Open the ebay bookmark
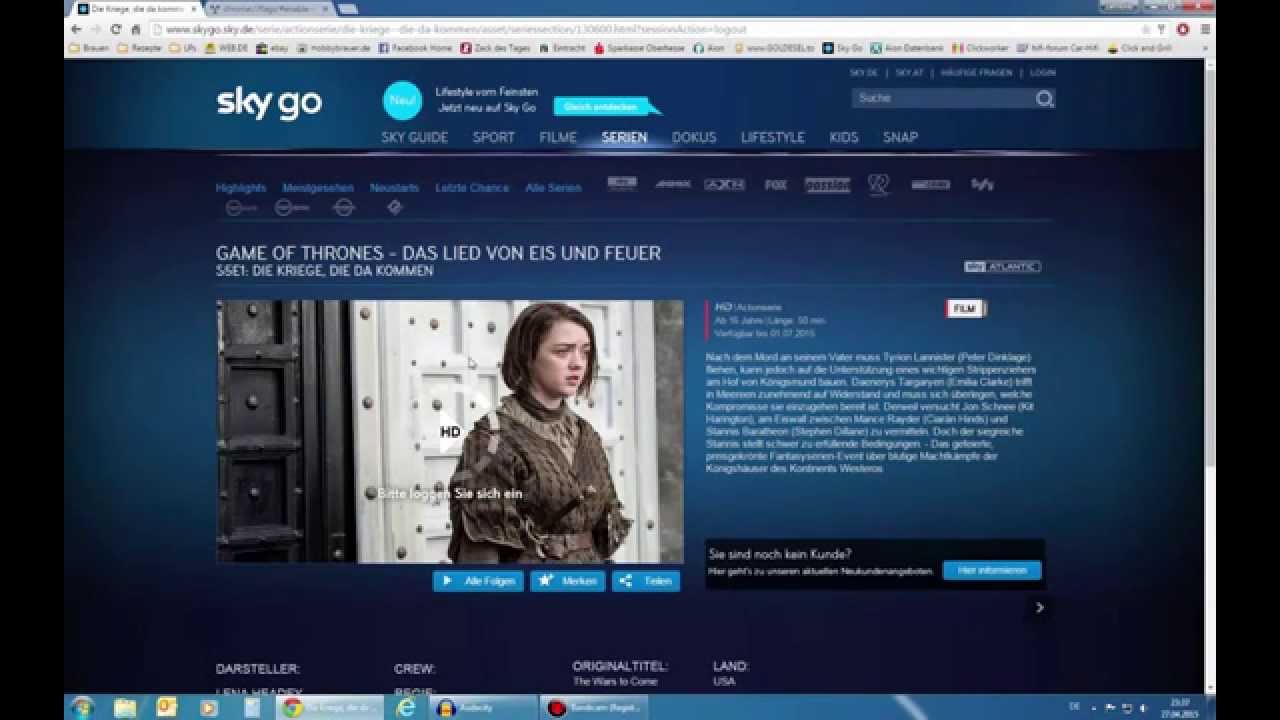 click(273, 47)
